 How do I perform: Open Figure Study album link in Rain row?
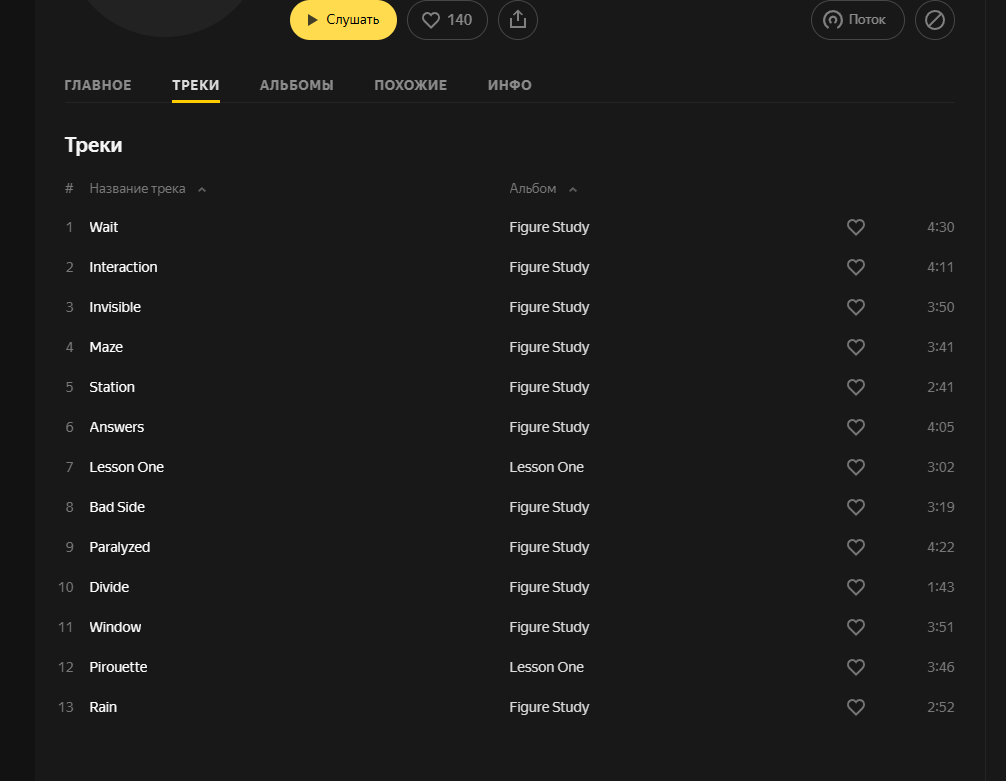tap(549, 707)
